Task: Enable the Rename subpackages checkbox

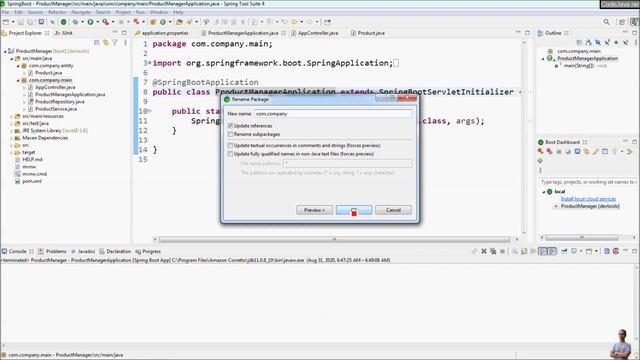Action: coord(230,134)
